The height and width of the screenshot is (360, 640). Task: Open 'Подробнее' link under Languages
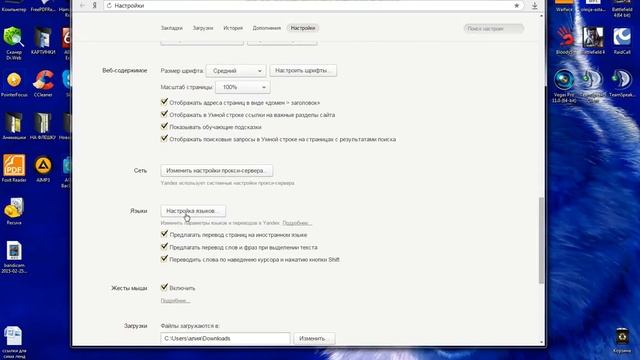tap(297, 223)
